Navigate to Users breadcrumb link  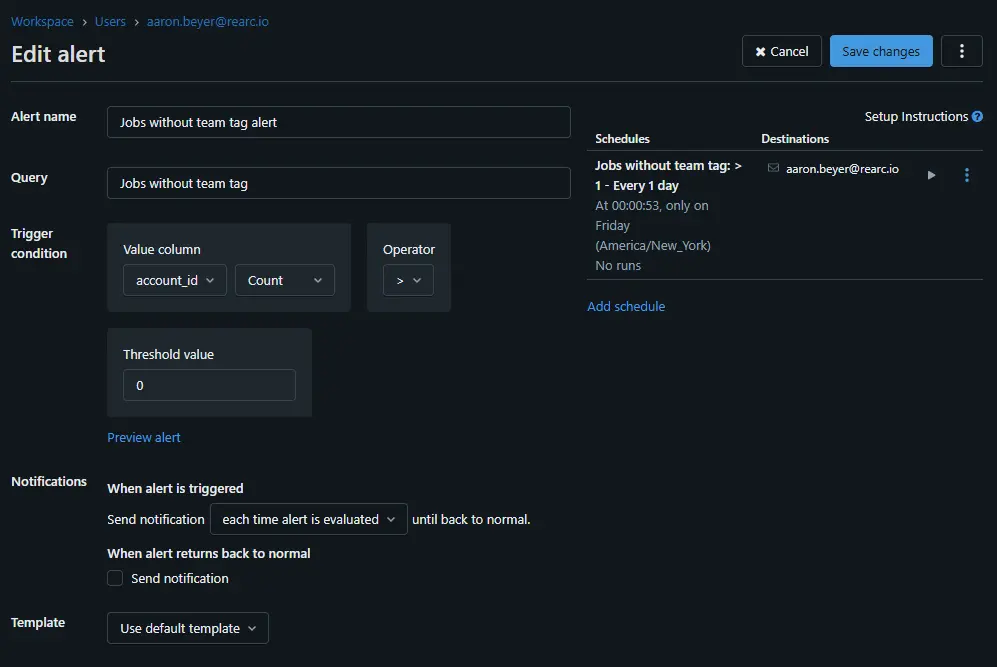tap(110, 21)
